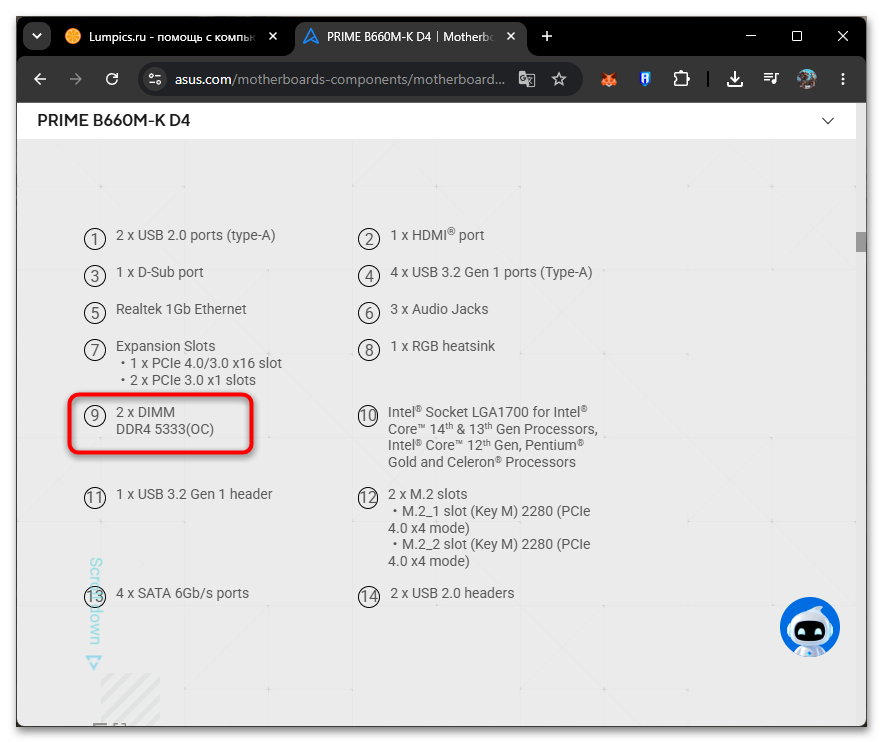Click the site information icon

pos(155,79)
